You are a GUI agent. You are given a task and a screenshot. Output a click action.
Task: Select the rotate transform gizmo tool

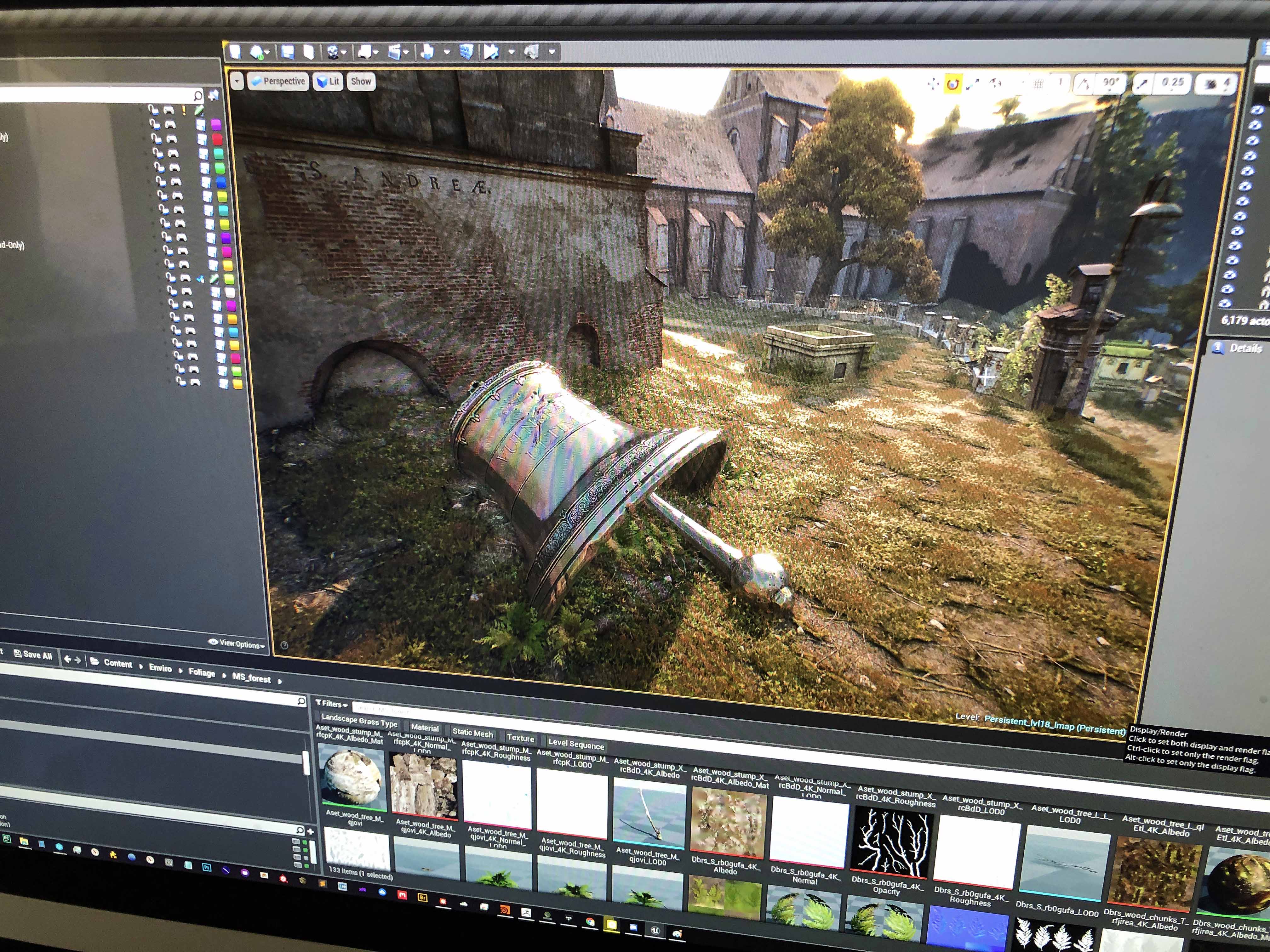tap(953, 85)
